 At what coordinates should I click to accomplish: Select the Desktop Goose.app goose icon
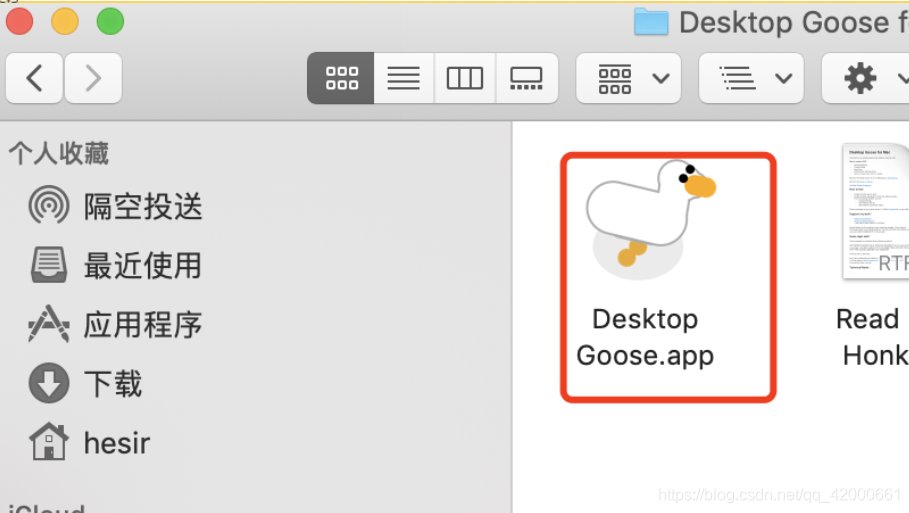coord(651,220)
